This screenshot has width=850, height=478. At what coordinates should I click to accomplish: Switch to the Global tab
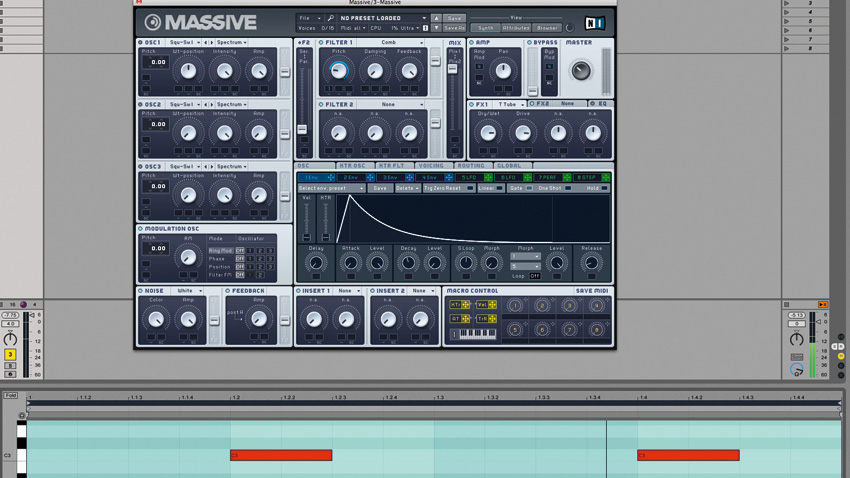pos(511,166)
